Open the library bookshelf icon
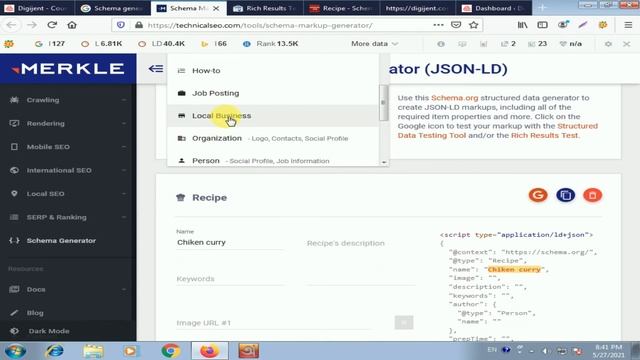The image size is (640, 360). coord(522,25)
